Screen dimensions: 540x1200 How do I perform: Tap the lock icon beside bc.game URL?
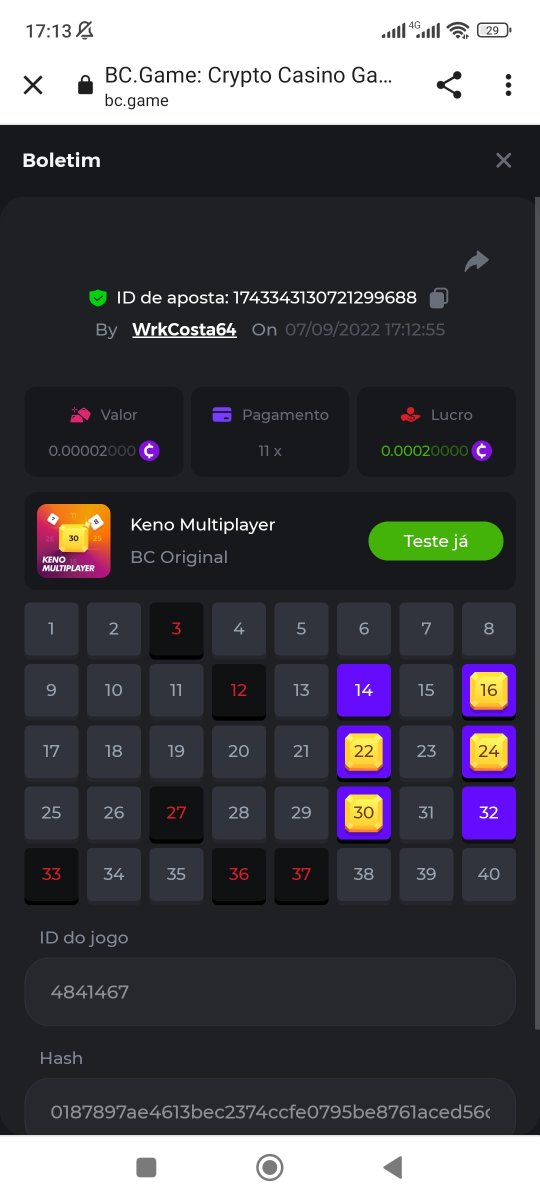(x=86, y=85)
